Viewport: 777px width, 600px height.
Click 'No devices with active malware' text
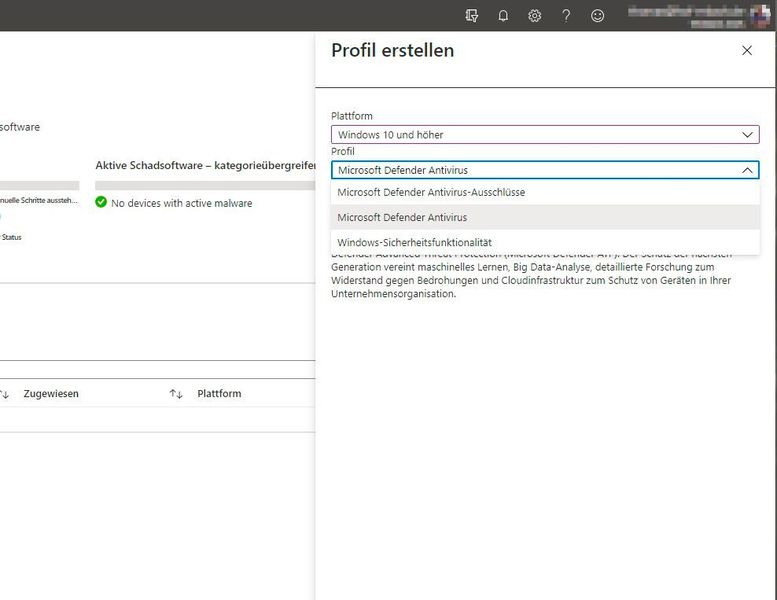[181, 203]
